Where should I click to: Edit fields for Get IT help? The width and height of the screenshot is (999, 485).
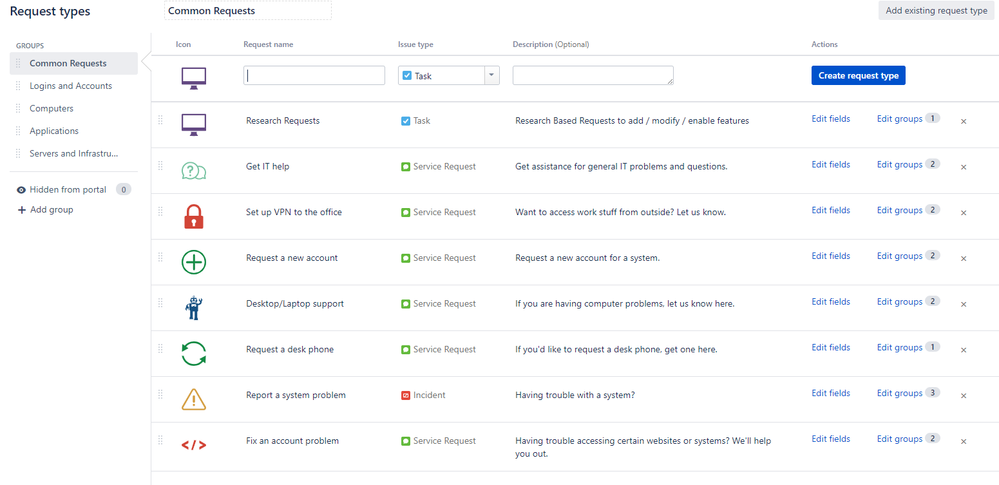tap(831, 165)
